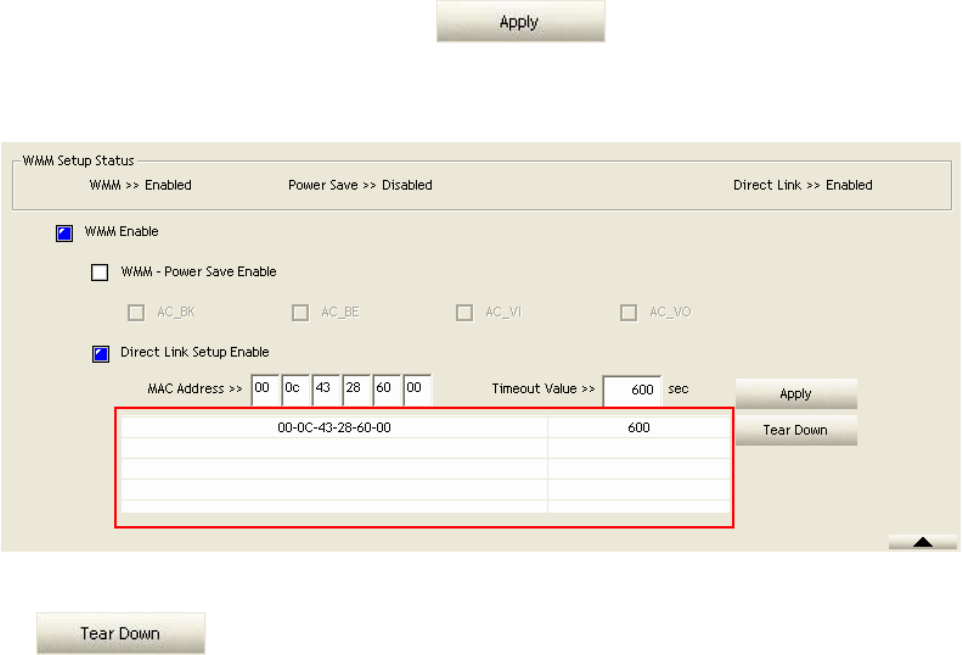Toggle Direct Link Setup Enable checkbox
This screenshot has height=655, width=962.
coord(101,354)
